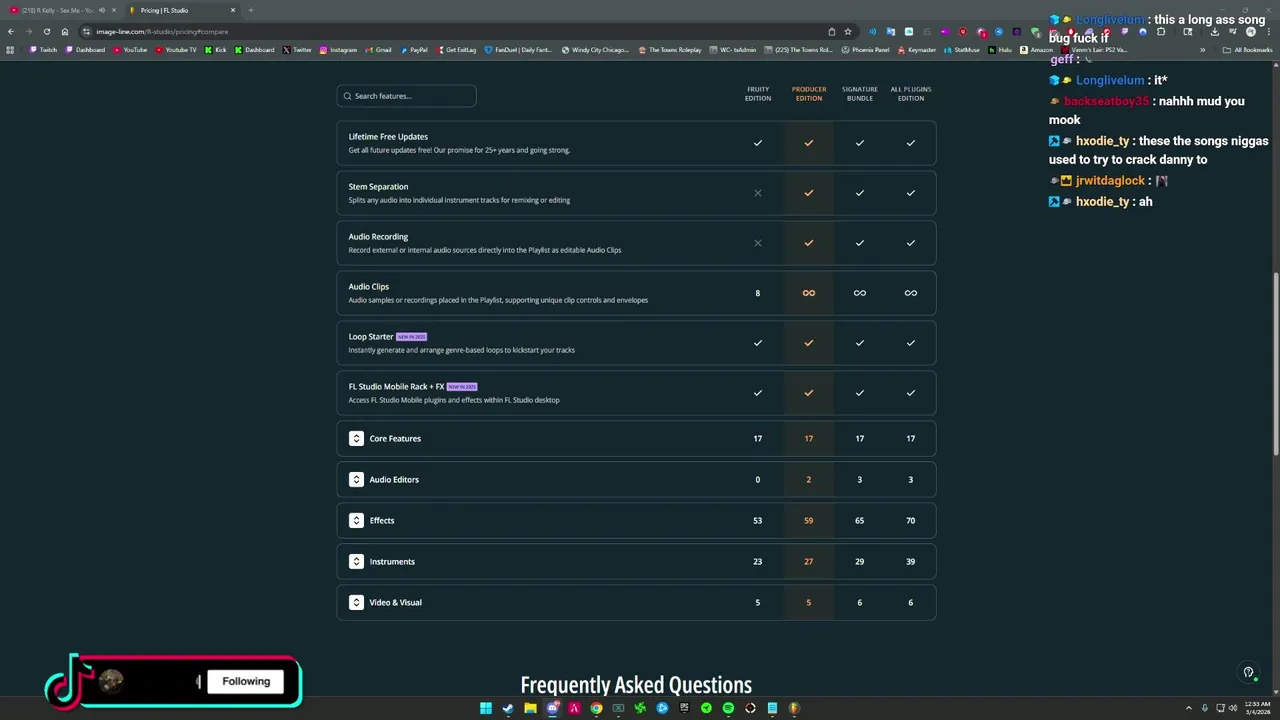Screen dimensions: 1280x720
Task: Open the All Bookmarks folder
Action: (1247, 49)
